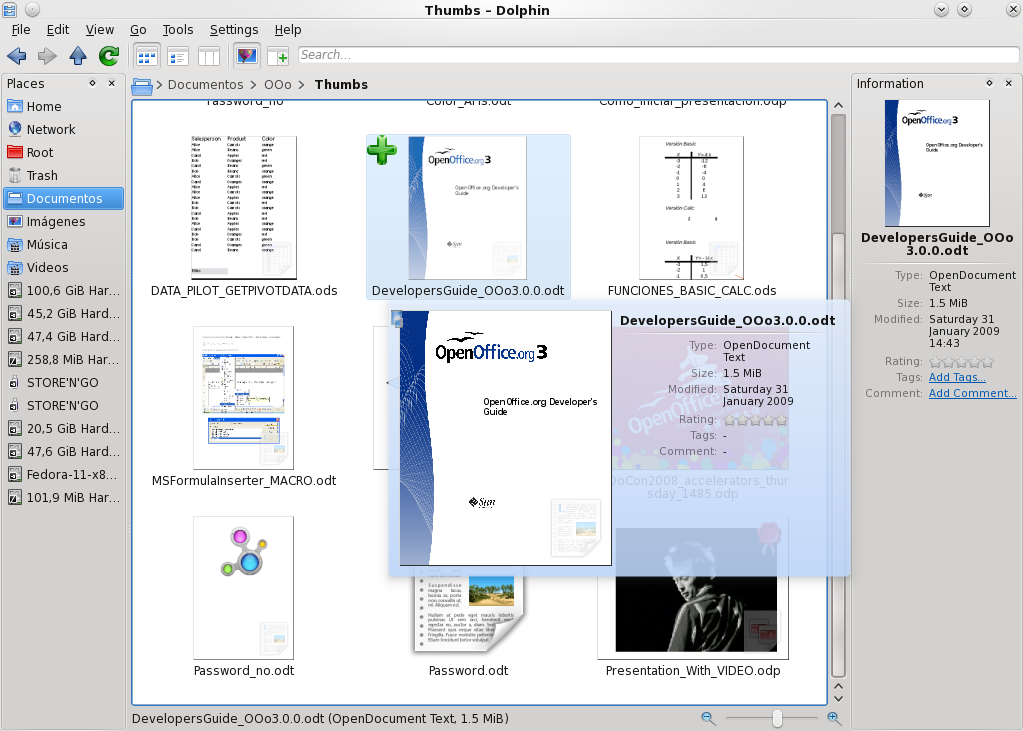This screenshot has width=1023, height=731.
Task: Click Add Comment link
Action: (x=972, y=393)
